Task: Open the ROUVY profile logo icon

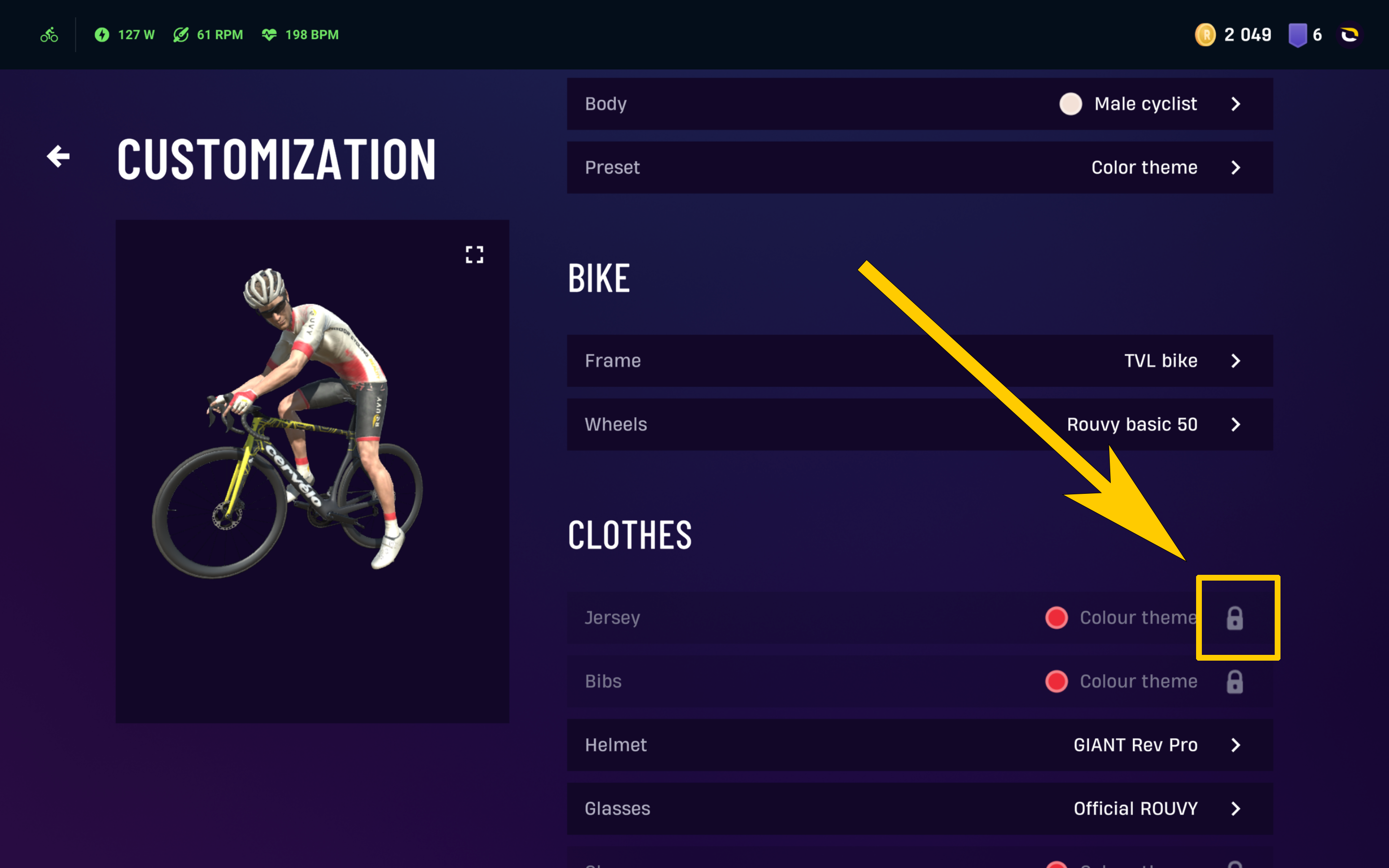Action: (x=1349, y=35)
